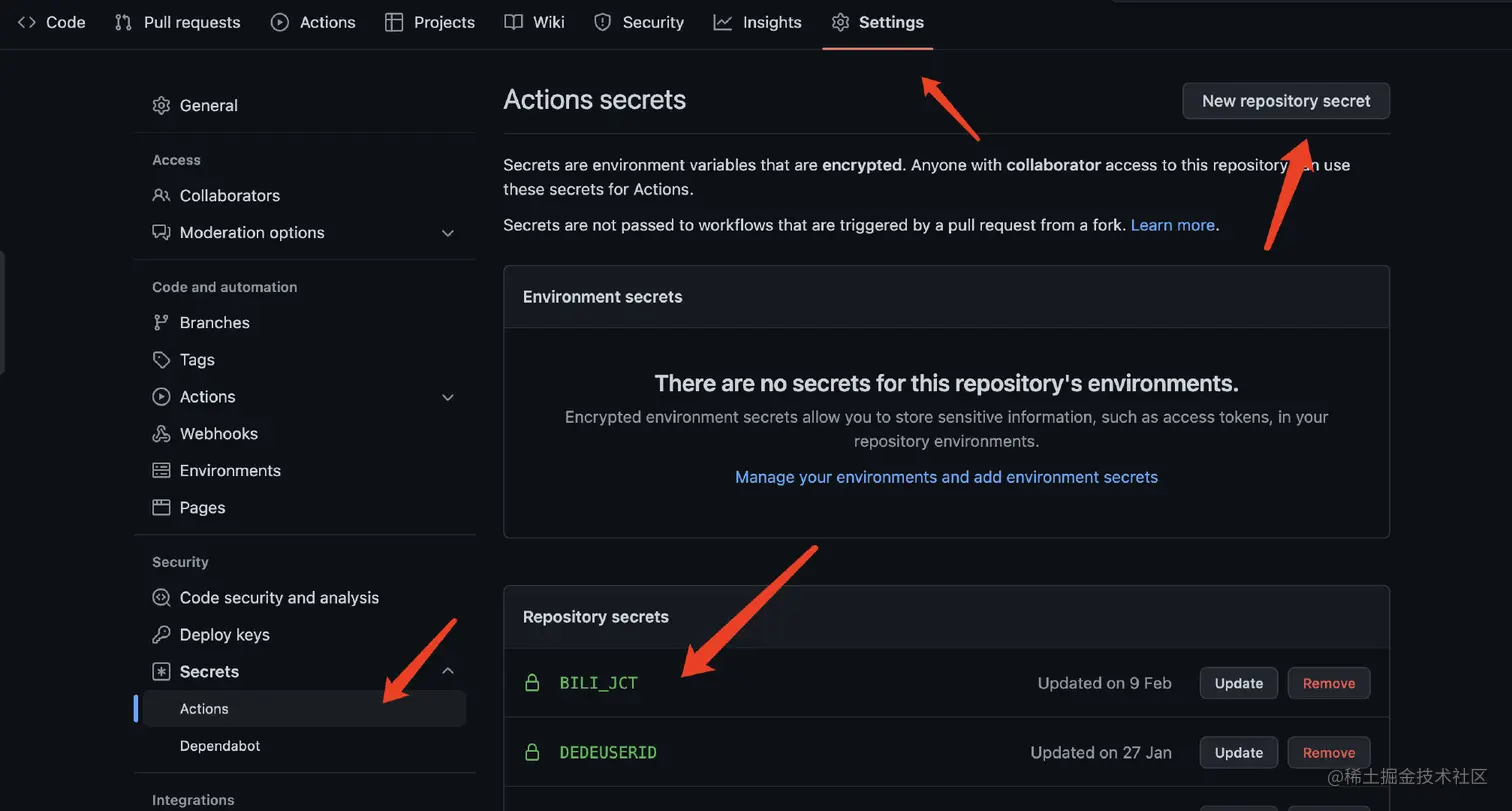
Task: Open the Security tab
Action: [x=639, y=22]
